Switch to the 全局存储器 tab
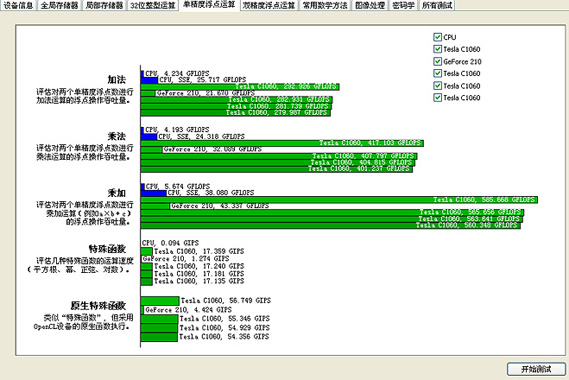569x380 pixels. coord(59,5)
